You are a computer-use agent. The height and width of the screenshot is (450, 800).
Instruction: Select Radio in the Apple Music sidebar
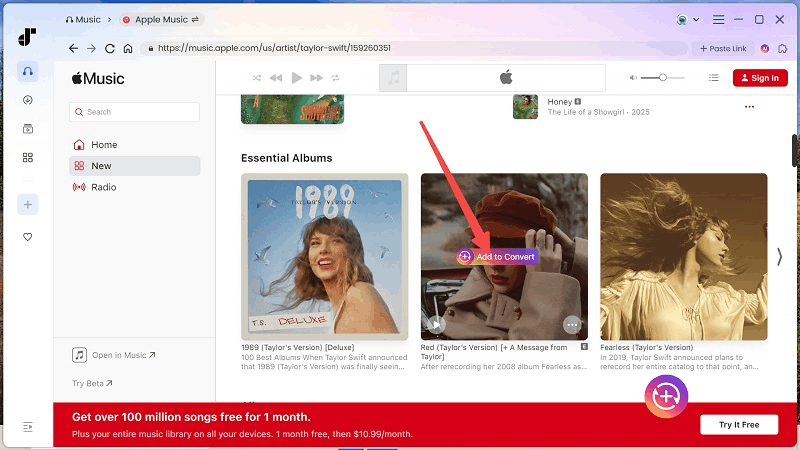[104, 187]
